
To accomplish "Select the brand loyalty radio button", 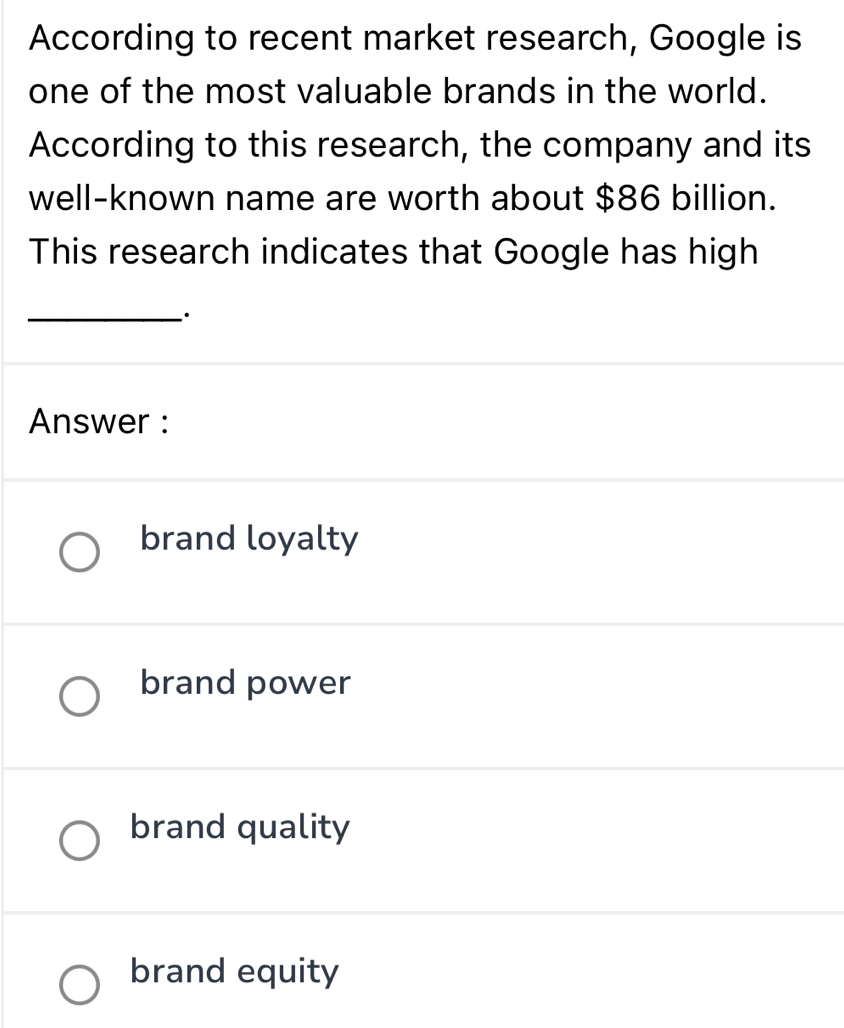I will click(x=79, y=554).
